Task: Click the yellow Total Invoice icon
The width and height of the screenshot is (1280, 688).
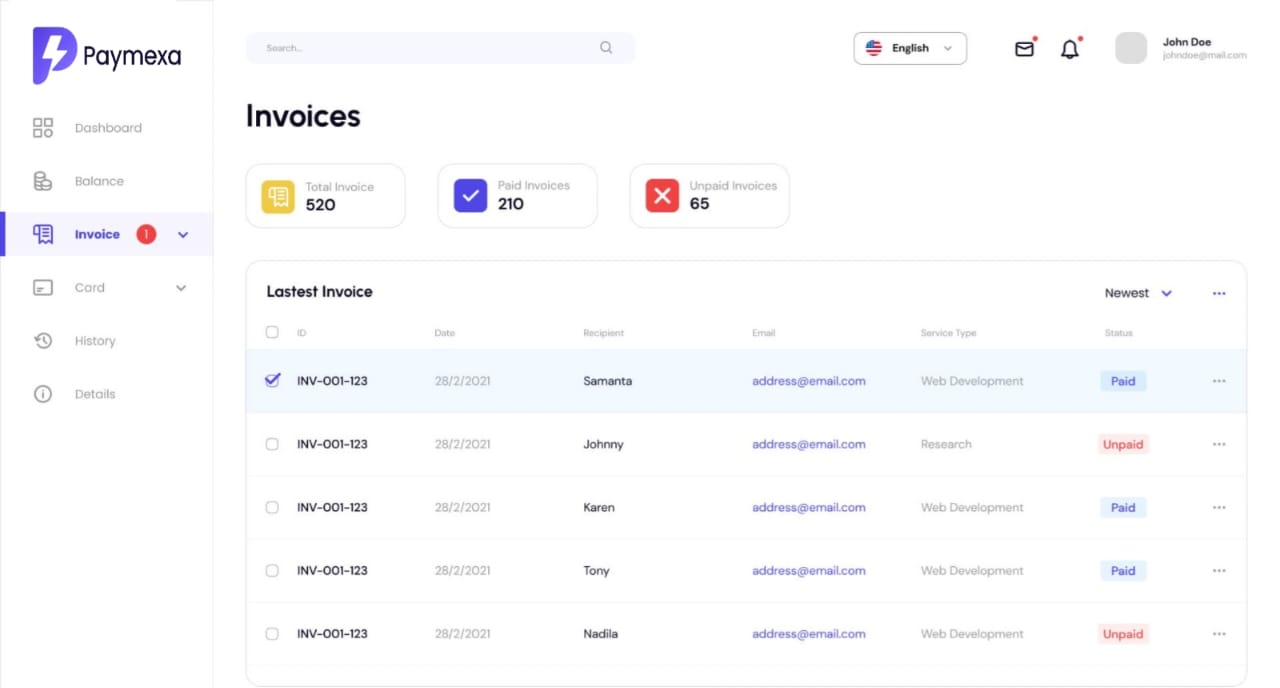Action: pyautogui.click(x=278, y=196)
